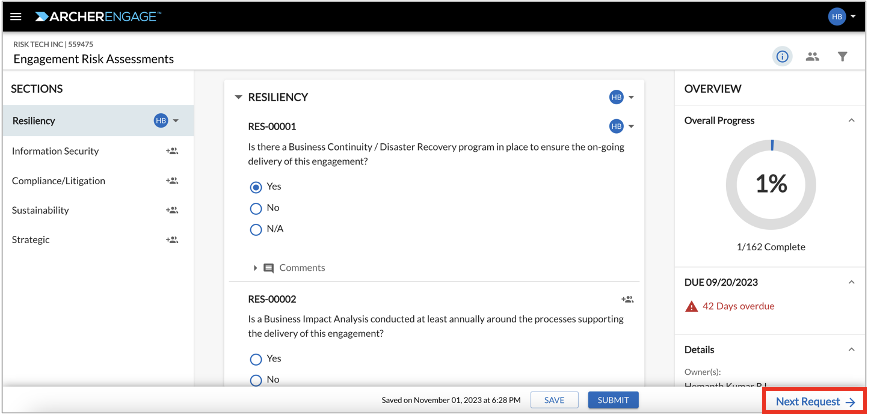Open the HB user profile dropdown
This screenshot has height=418, width=870.
point(842,17)
